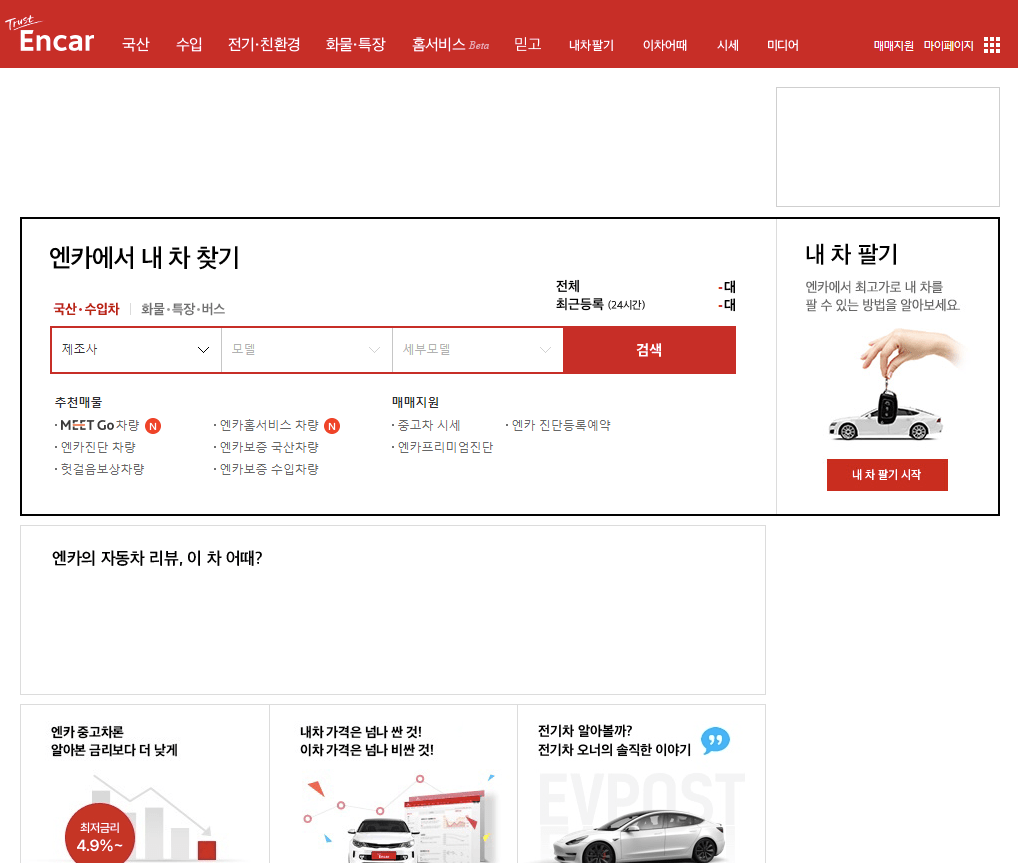
Task: Click the N badge next to 엔카홈서비스 차량
Action: [332, 426]
